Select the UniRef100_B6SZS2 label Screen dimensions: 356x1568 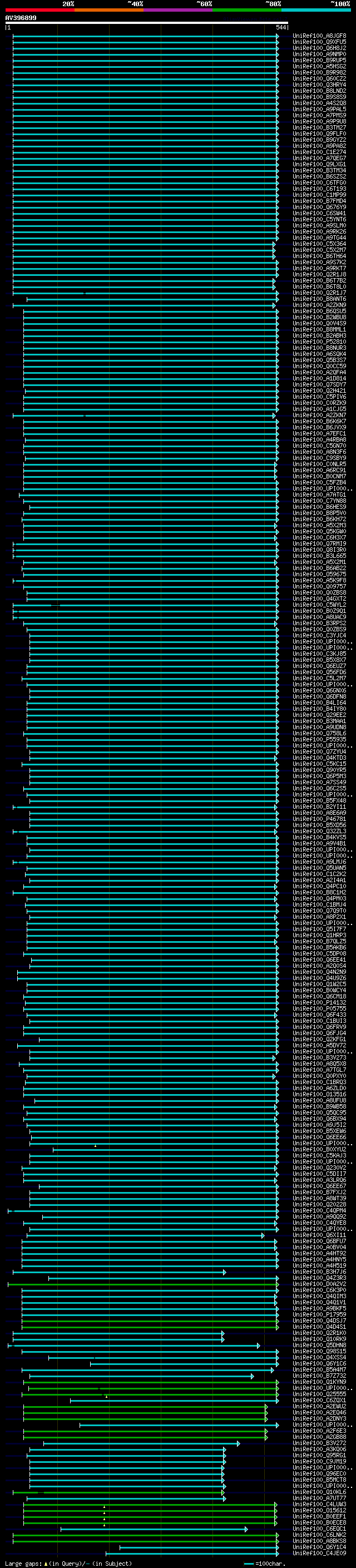(319, 176)
